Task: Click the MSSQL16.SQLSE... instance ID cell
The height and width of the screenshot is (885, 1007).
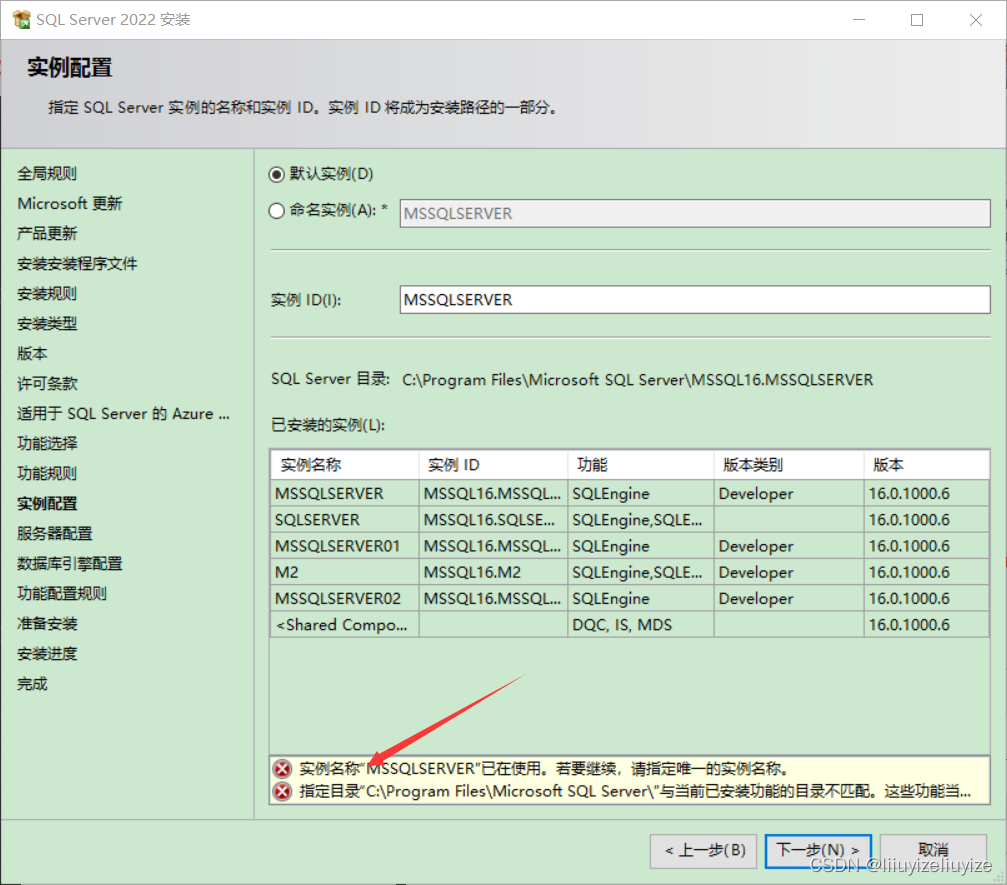Action: coord(493,520)
